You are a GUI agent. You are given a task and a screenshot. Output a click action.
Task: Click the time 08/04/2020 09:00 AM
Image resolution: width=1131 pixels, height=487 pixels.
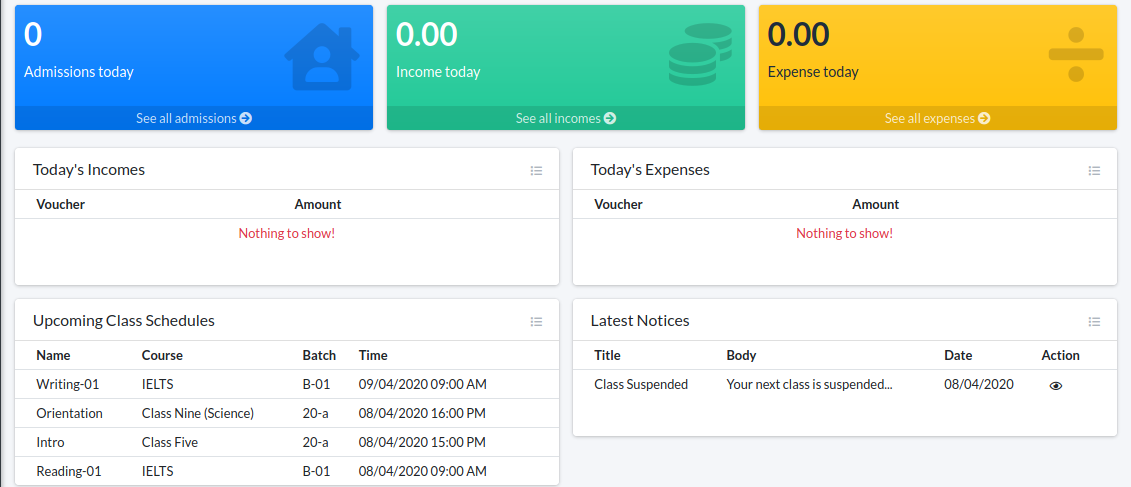coord(423,471)
